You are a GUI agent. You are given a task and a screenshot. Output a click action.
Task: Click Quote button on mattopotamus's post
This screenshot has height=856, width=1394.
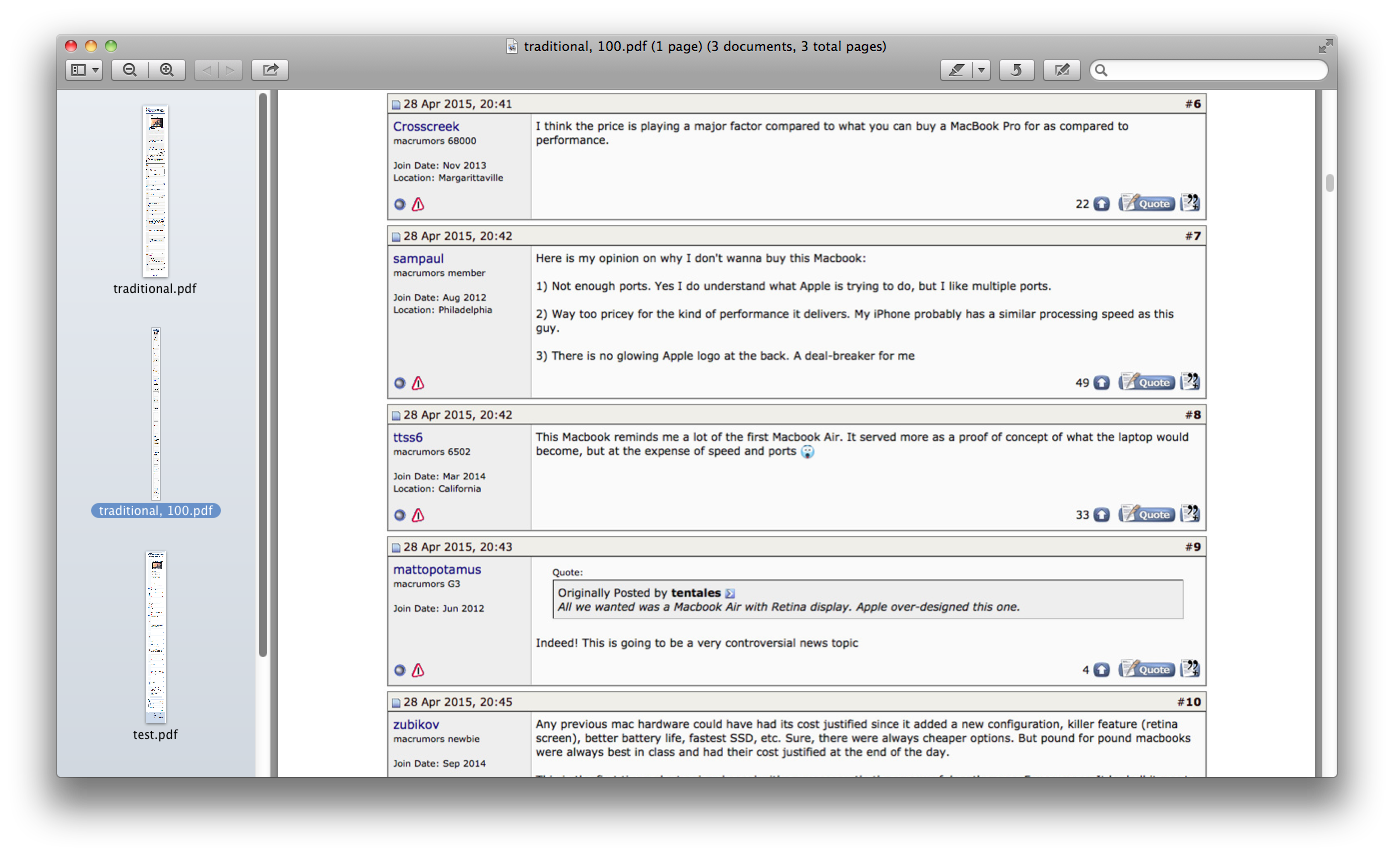(x=1147, y=669)
